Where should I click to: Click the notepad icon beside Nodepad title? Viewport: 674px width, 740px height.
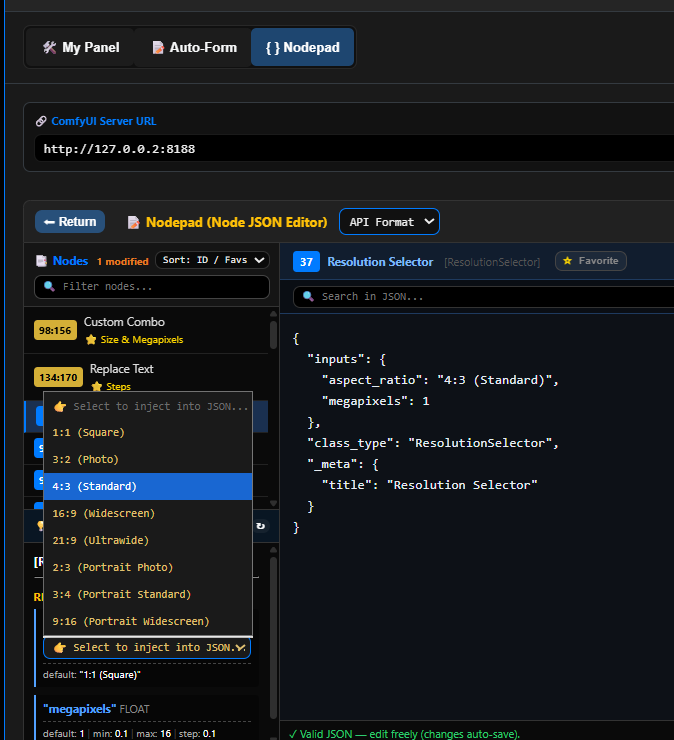[x=134, y=222]
